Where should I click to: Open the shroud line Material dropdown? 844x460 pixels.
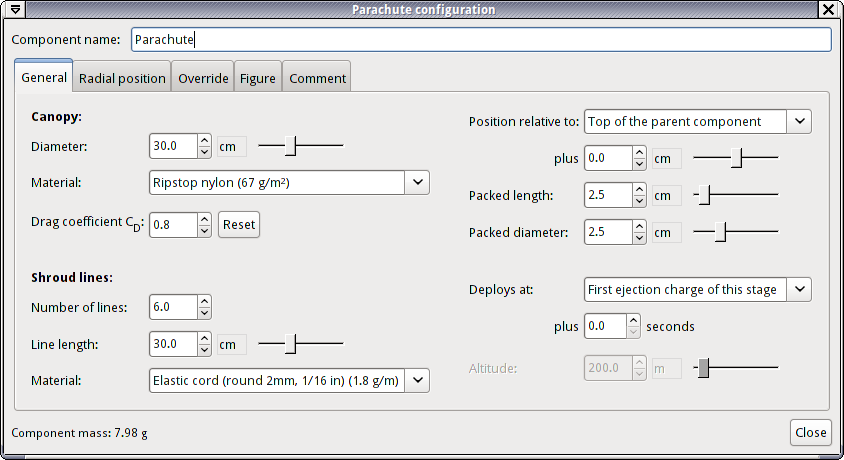pyautogui.click(x=418, y=380)
